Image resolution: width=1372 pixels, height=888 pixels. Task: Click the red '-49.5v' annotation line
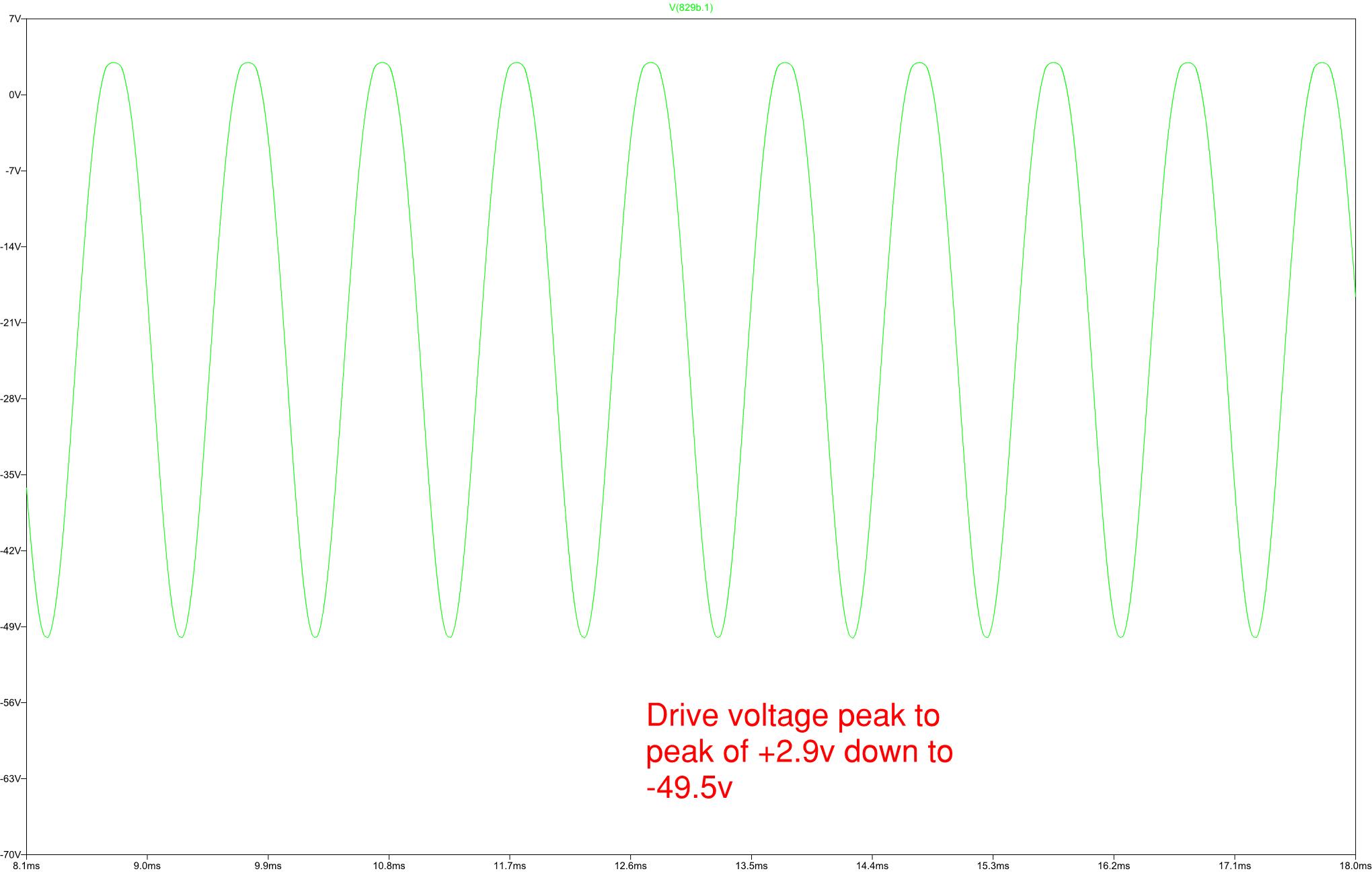pos(689,788)
